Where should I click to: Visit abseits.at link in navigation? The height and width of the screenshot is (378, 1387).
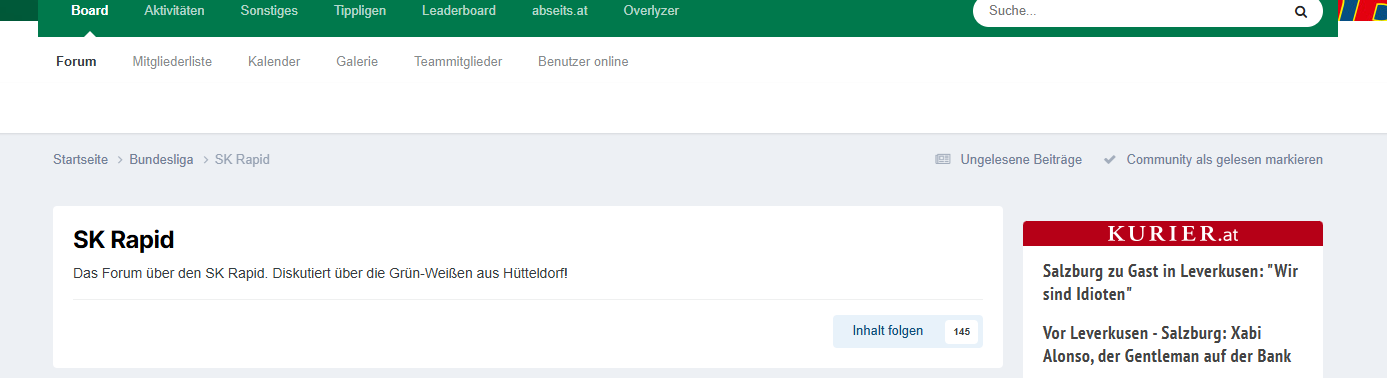click(559, 11)
